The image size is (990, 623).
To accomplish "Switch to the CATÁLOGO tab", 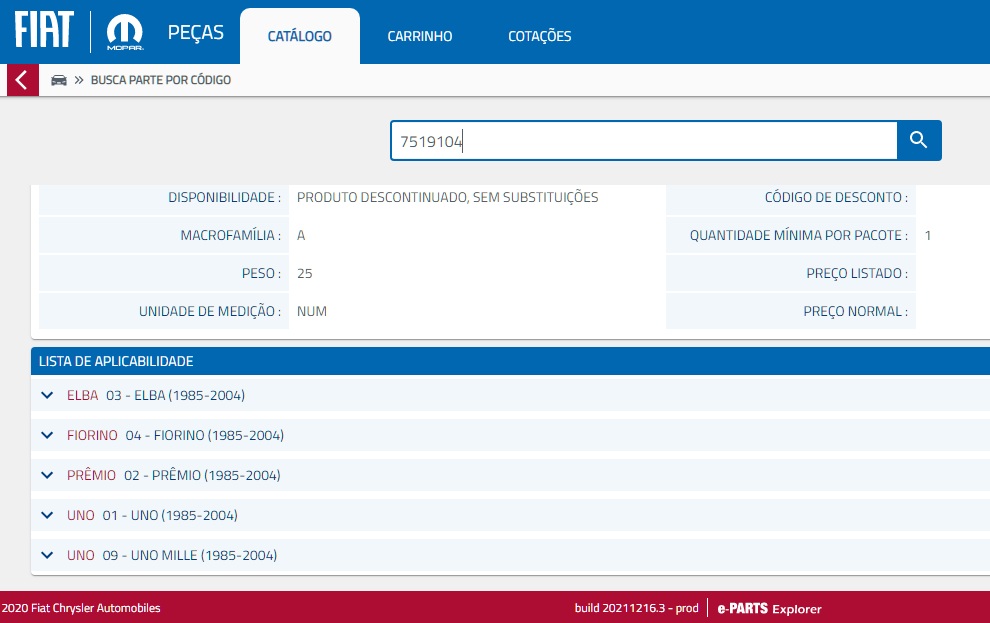I will pos(300,36).
